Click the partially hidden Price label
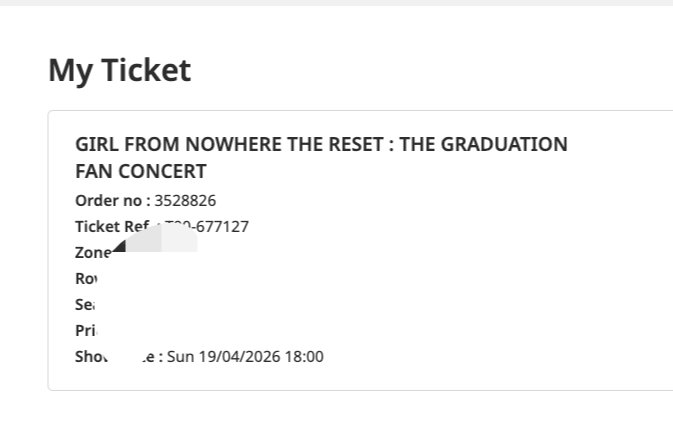The image size is (673, 428). pyautogui.click(x=82, y=330)
